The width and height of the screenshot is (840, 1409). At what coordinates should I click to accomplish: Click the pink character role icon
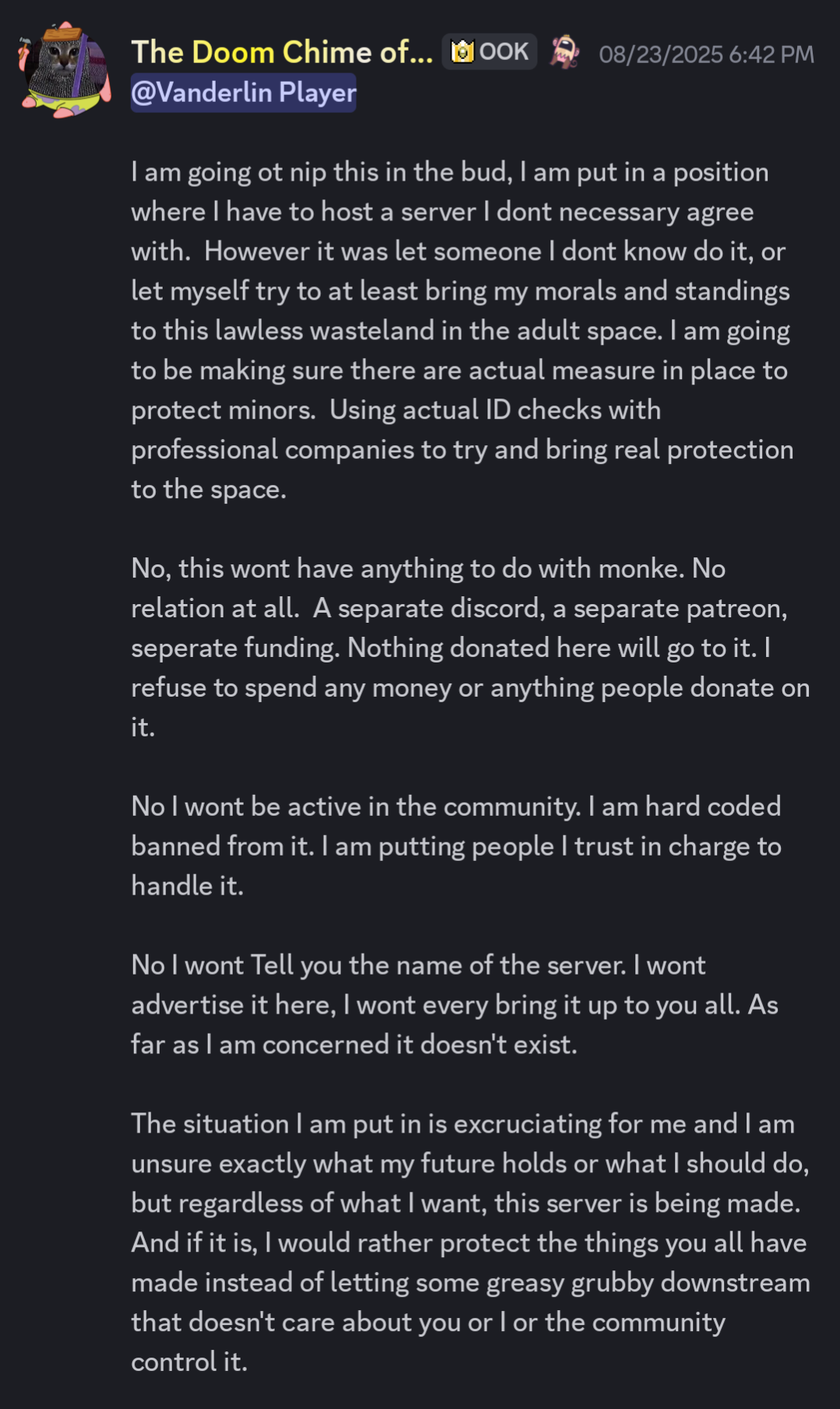click(x=564, y=52)
